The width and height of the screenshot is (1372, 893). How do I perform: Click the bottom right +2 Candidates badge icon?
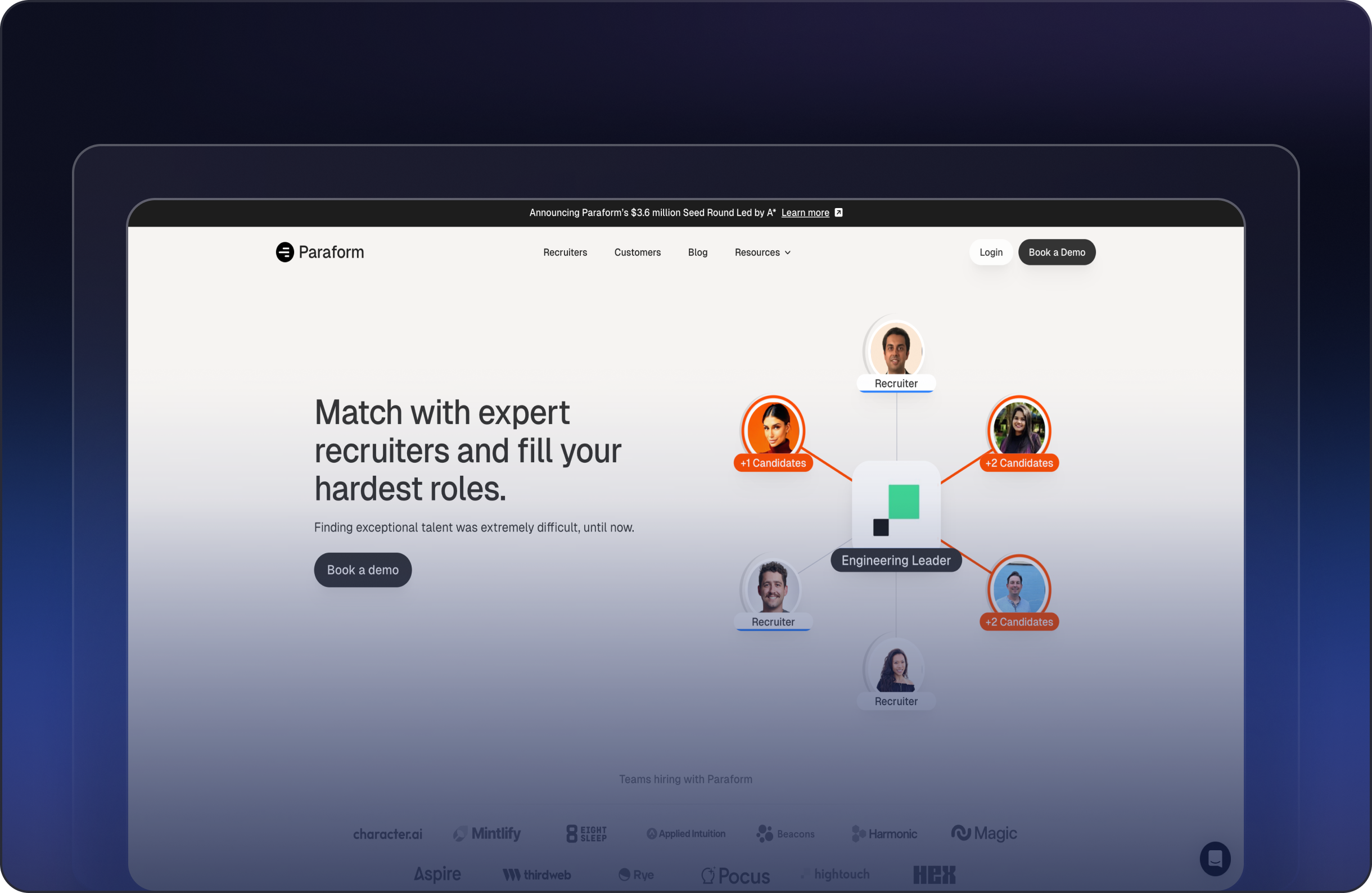(x=1017, y=622)
